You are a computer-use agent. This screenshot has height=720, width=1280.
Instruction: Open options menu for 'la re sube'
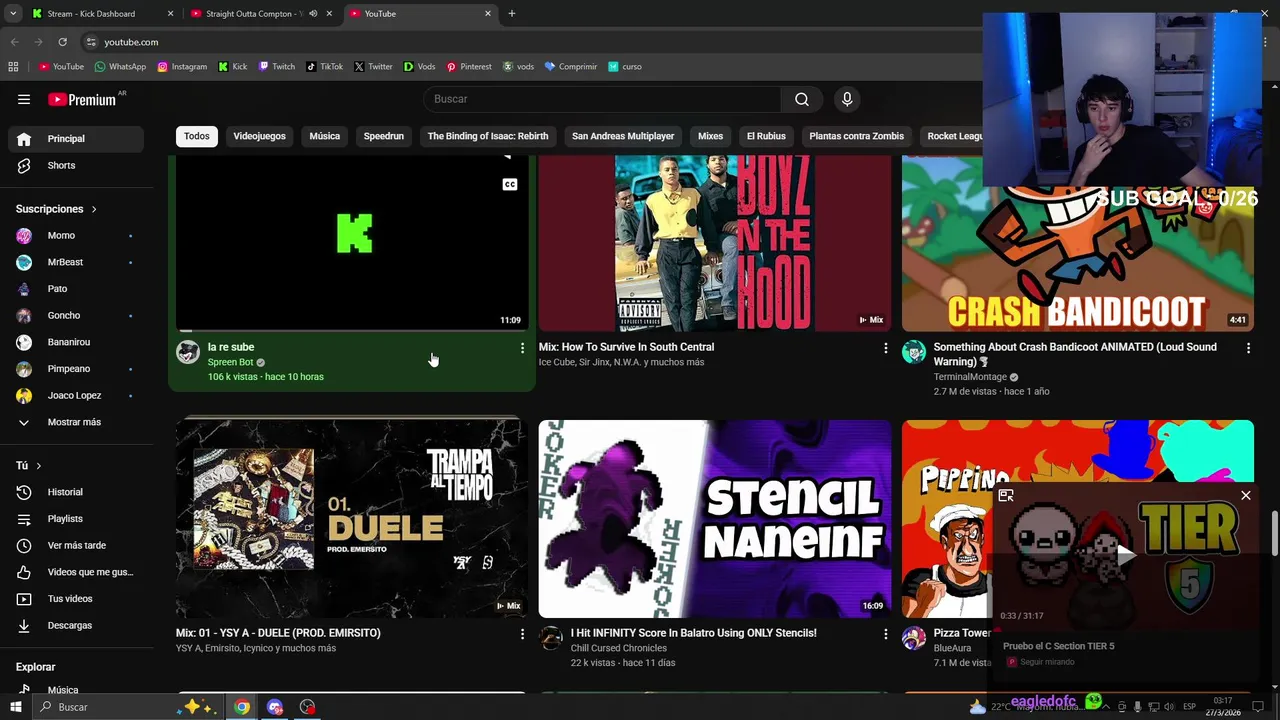tap(522, 348)
